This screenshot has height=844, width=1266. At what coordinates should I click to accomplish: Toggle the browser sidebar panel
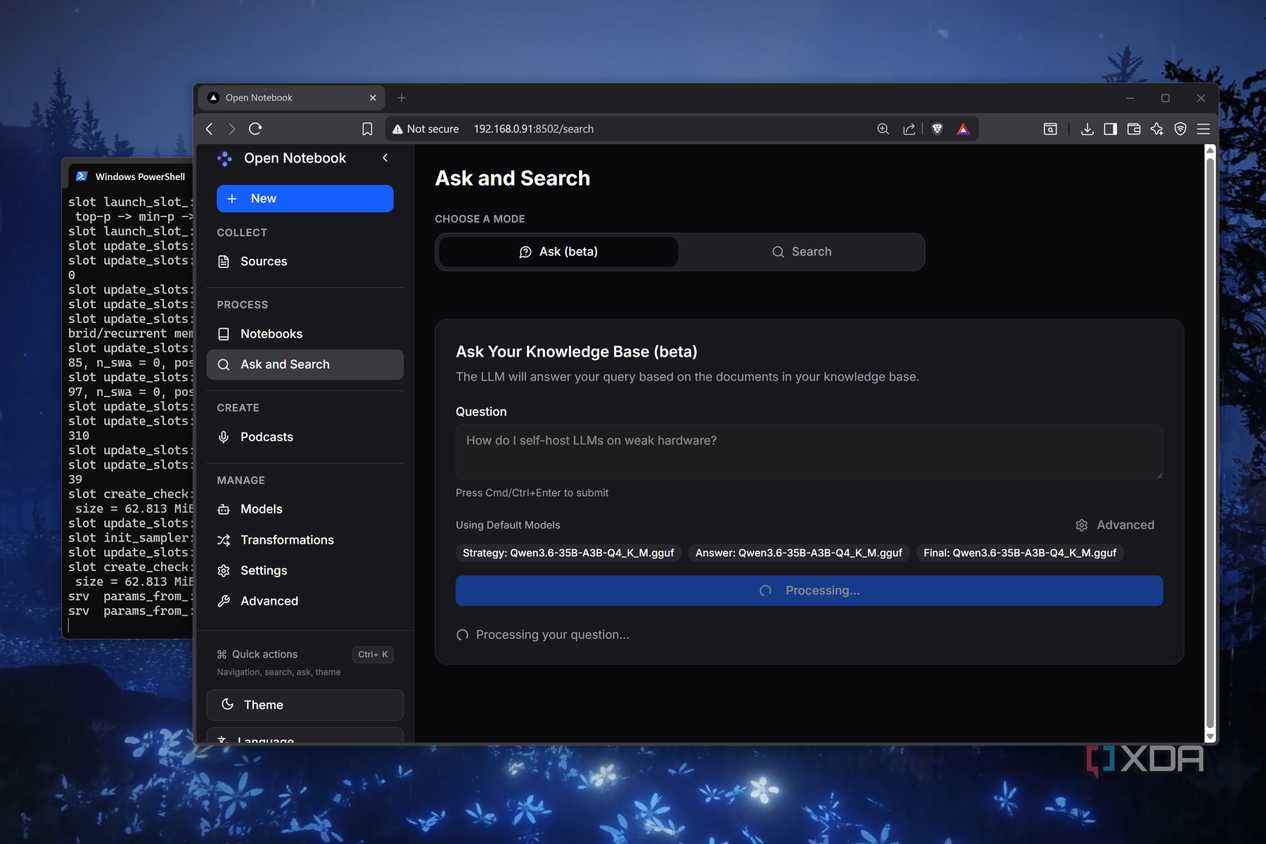pos(1110,129)
